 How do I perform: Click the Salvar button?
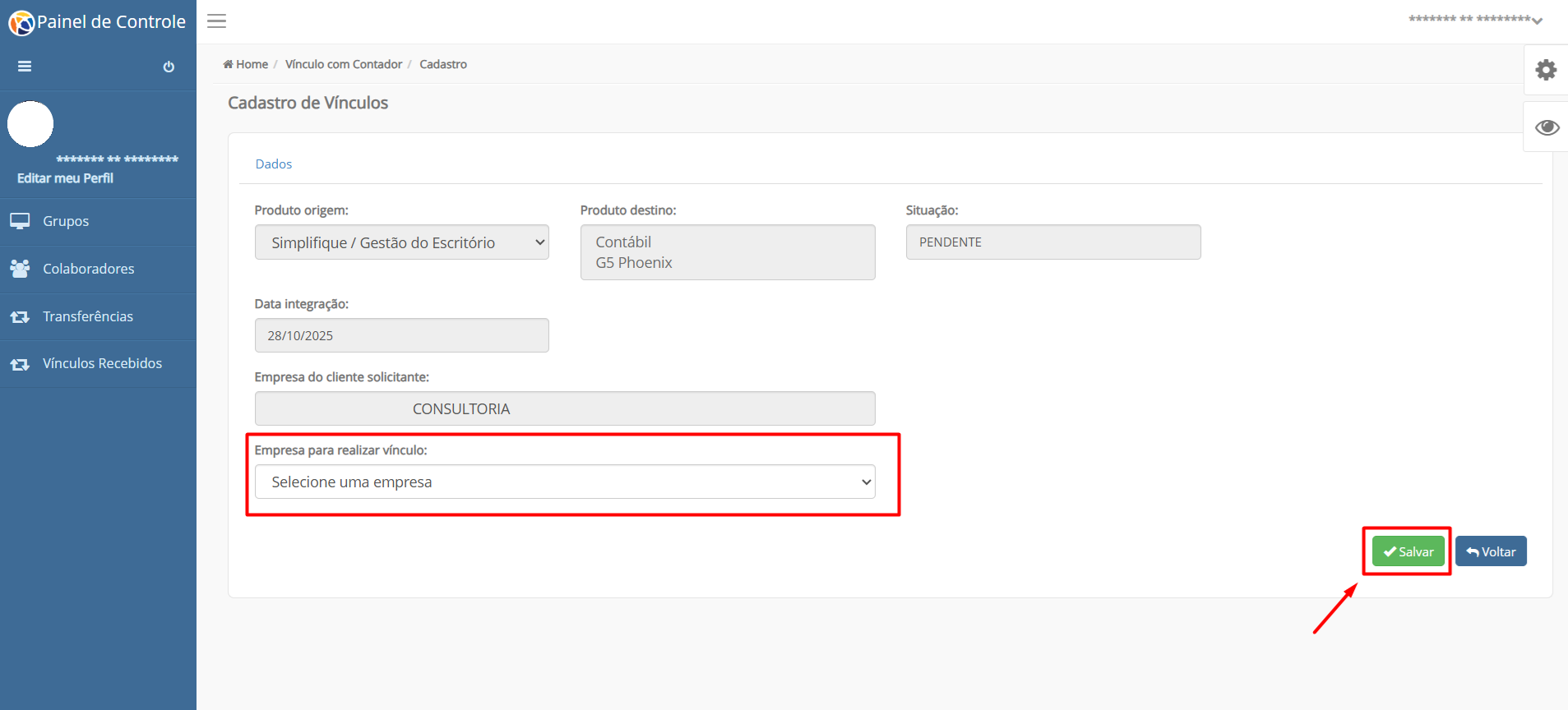point(1408,551)
